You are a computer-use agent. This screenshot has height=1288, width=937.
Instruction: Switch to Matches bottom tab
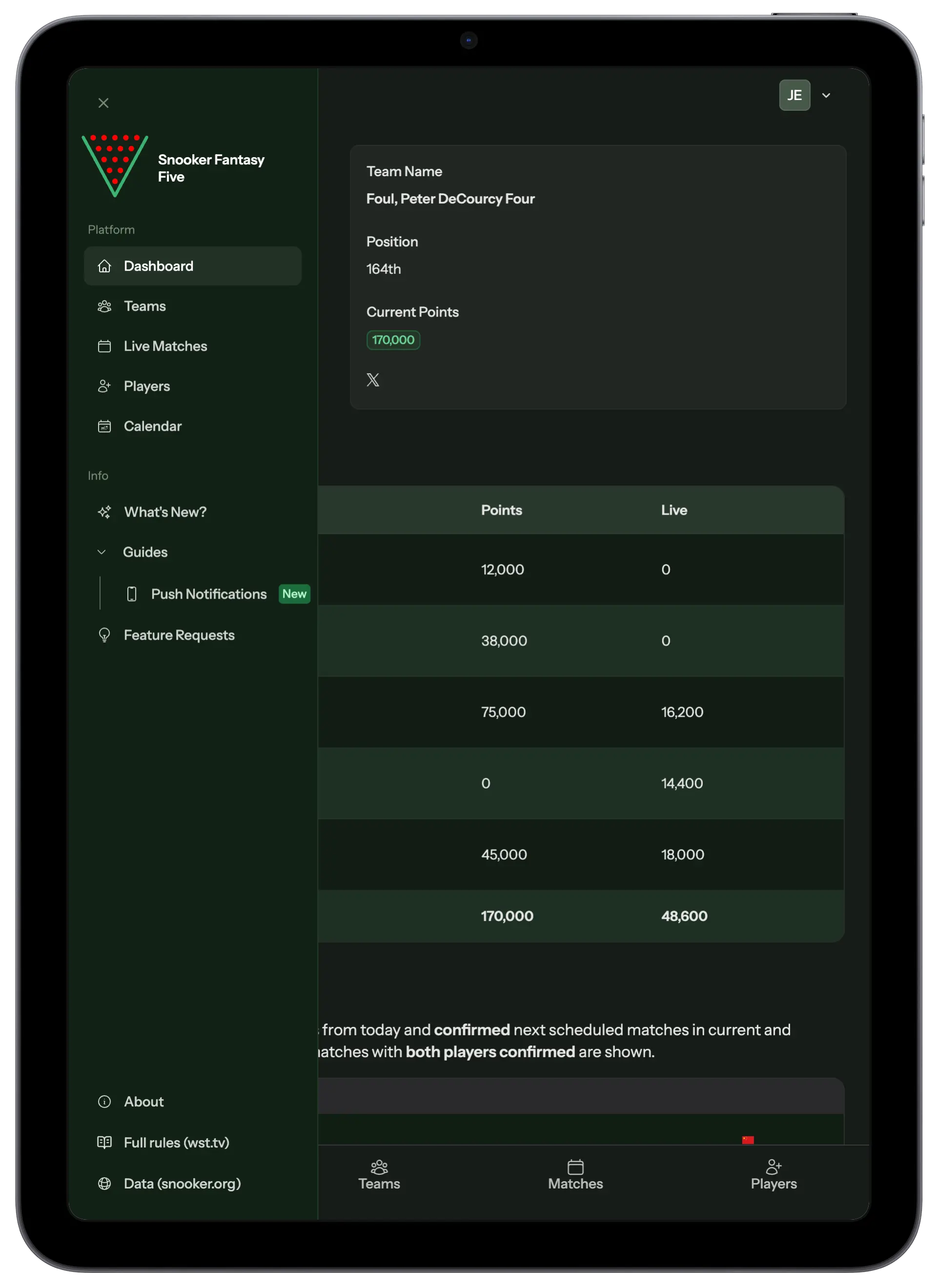pyautogui.click(x=575, y=1175)
